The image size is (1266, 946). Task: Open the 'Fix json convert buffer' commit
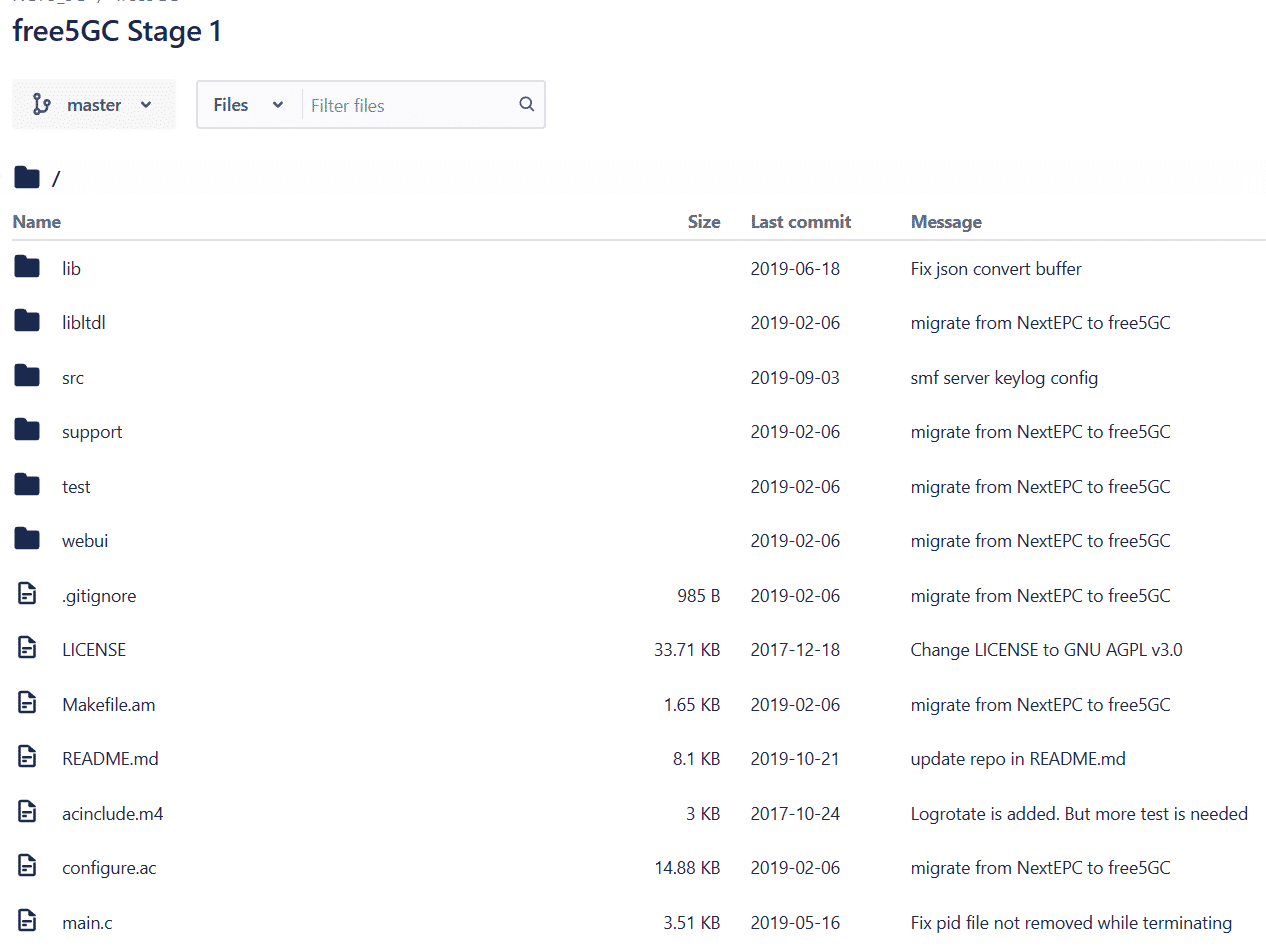tap(996, 269)
